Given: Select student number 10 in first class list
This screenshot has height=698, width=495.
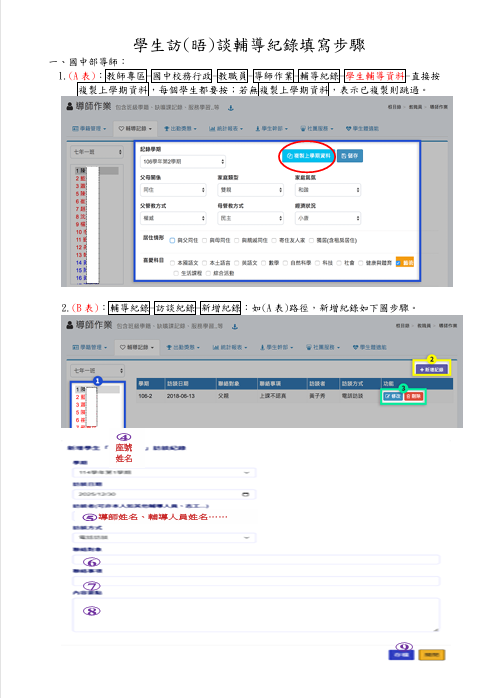Looking at the screenshot, I should (81, 232).
